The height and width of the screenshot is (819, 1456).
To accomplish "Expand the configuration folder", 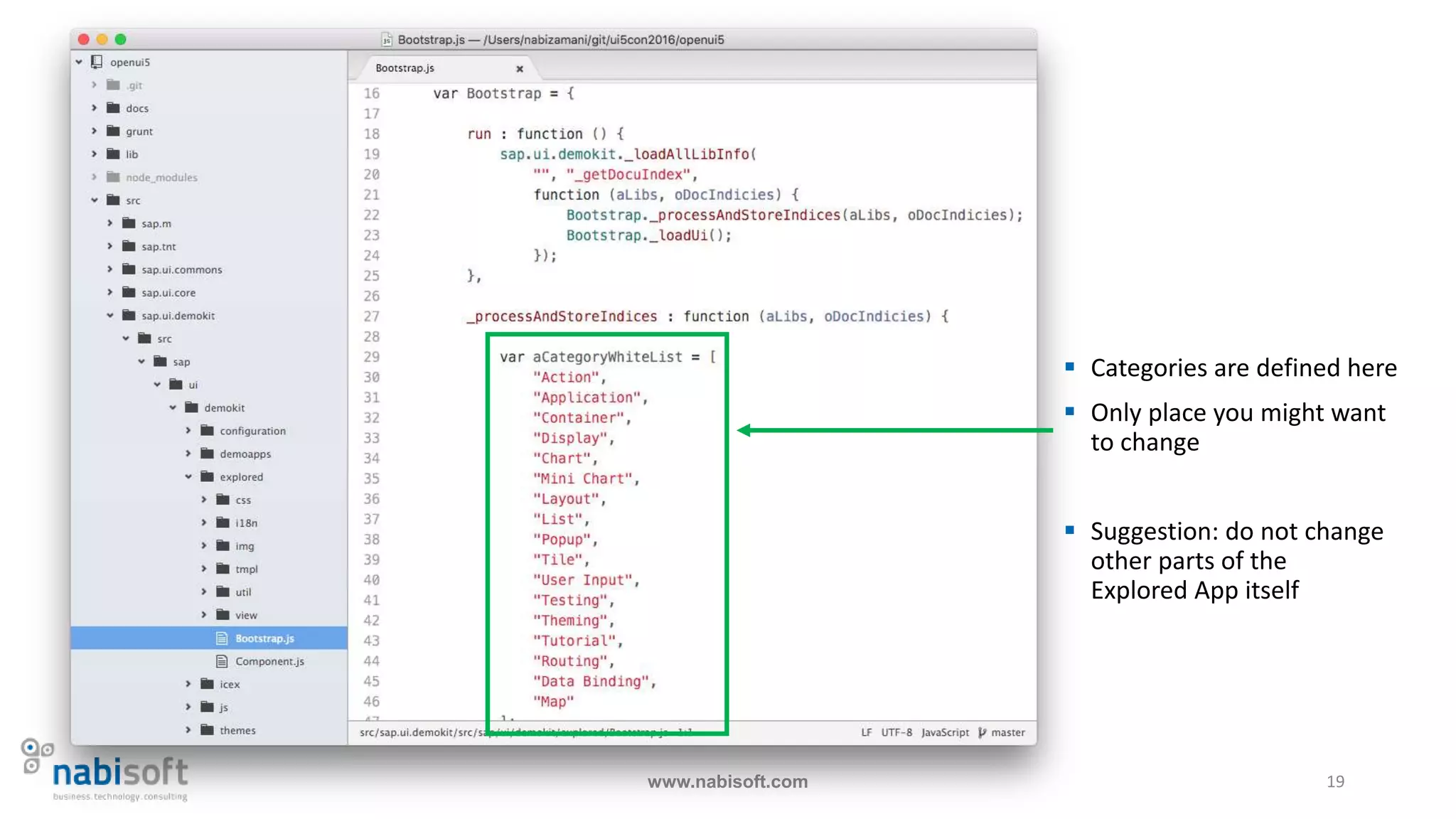I will point(188,431).
